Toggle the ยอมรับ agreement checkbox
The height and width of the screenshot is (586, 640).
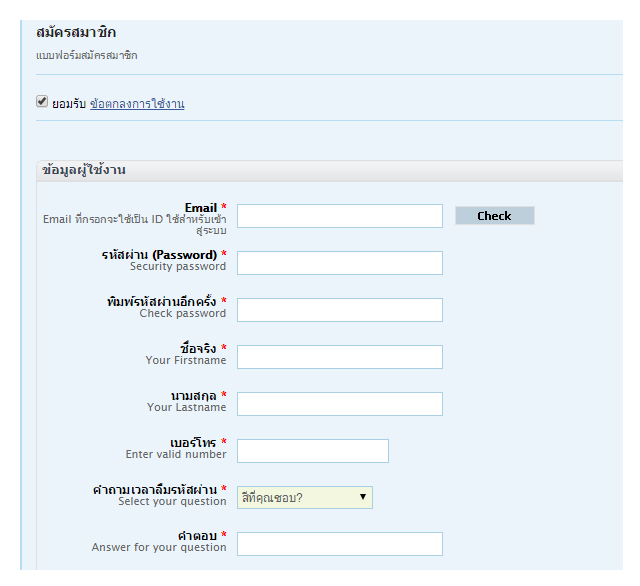42,101
